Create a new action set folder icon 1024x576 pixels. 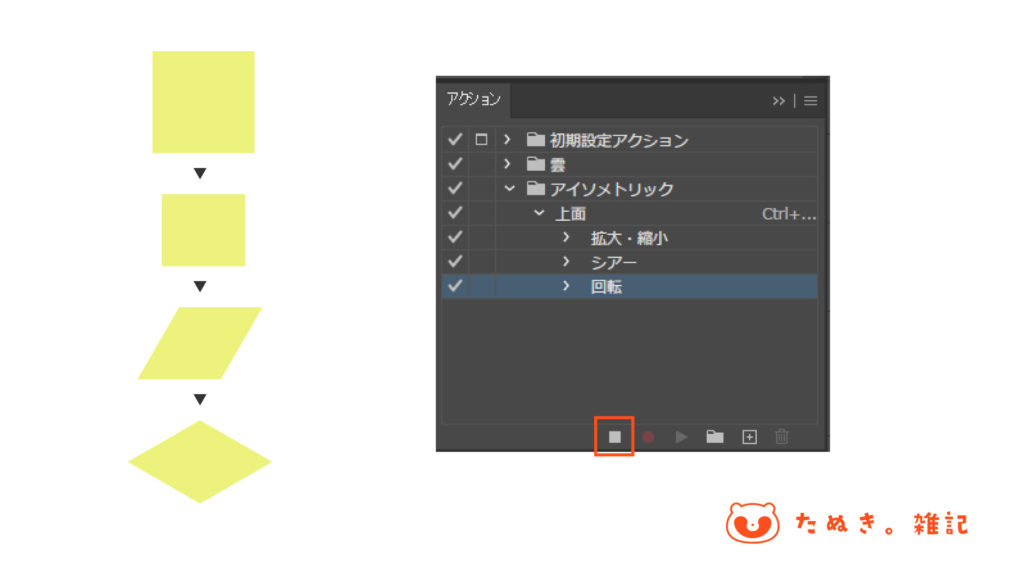(x=715, y=437)
